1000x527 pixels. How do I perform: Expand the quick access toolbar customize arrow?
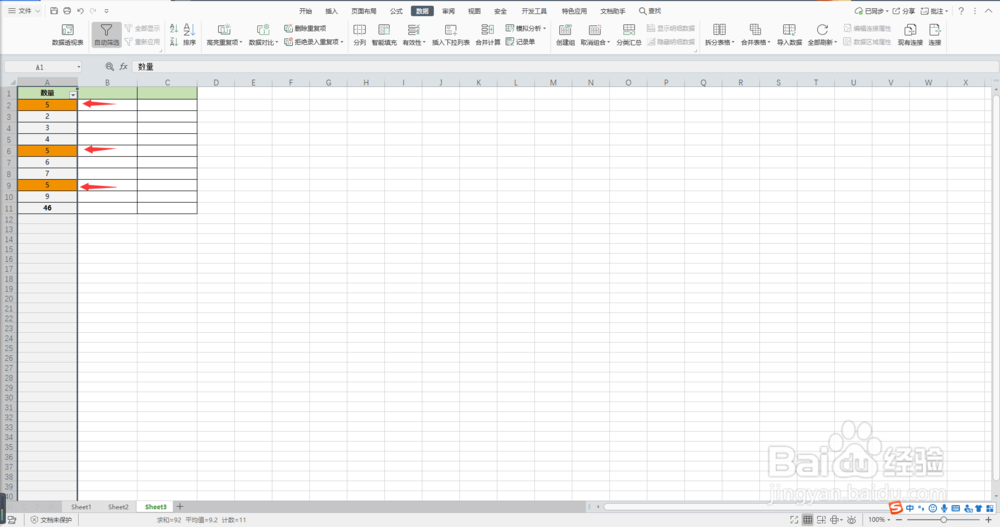(107, 11)
